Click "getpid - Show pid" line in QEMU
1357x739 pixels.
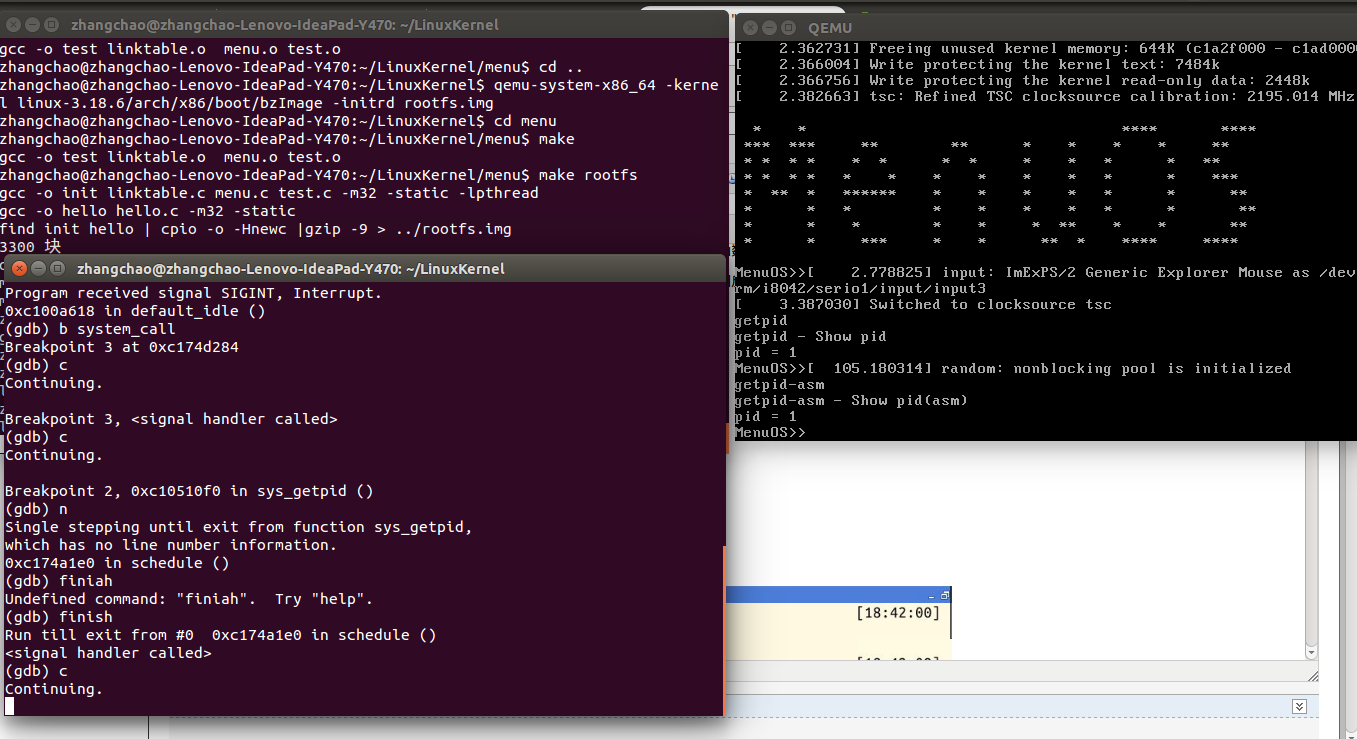click(x=810, y=336)
